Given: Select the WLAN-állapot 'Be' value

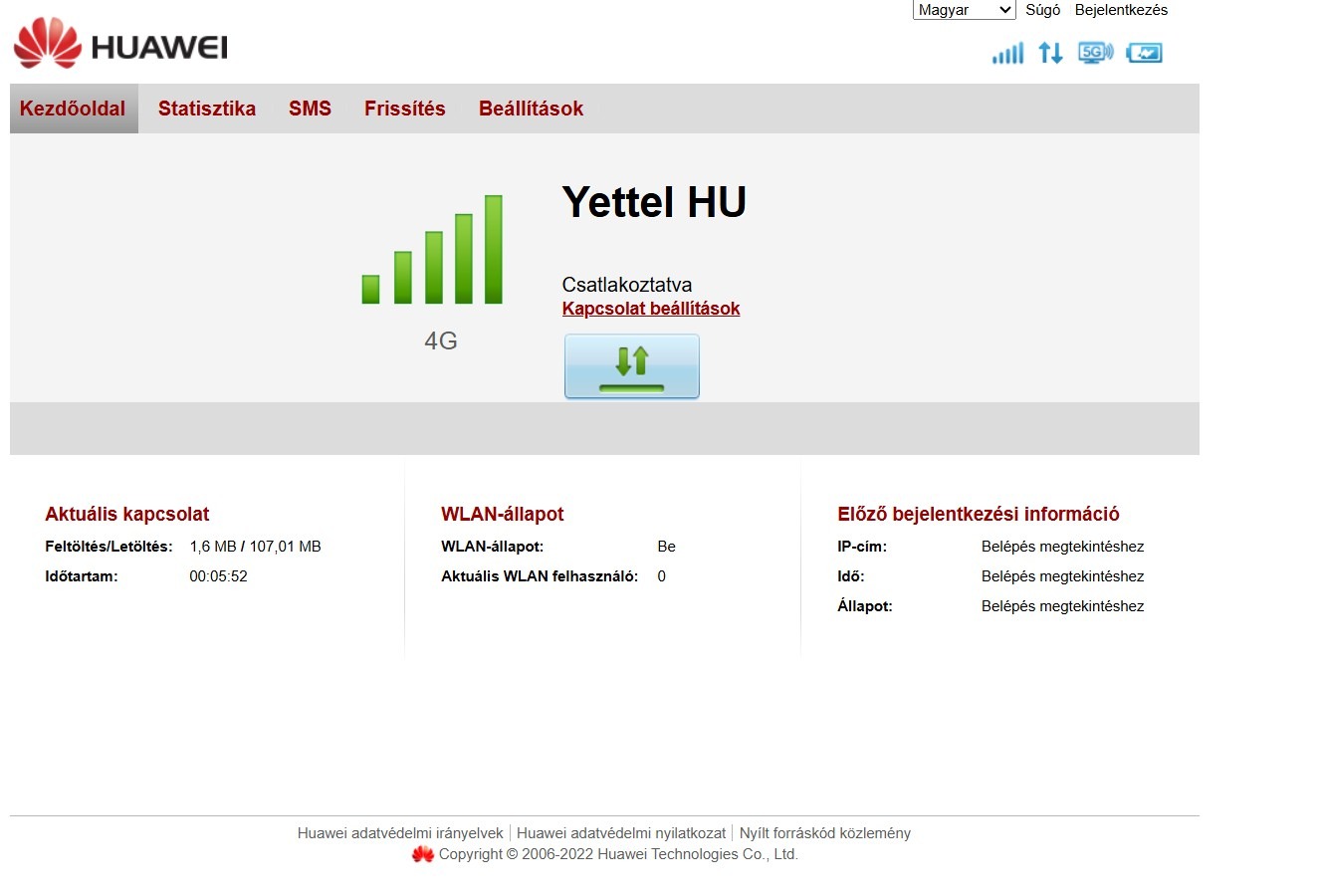Looking at the screenshot, I should click(667, 547).
